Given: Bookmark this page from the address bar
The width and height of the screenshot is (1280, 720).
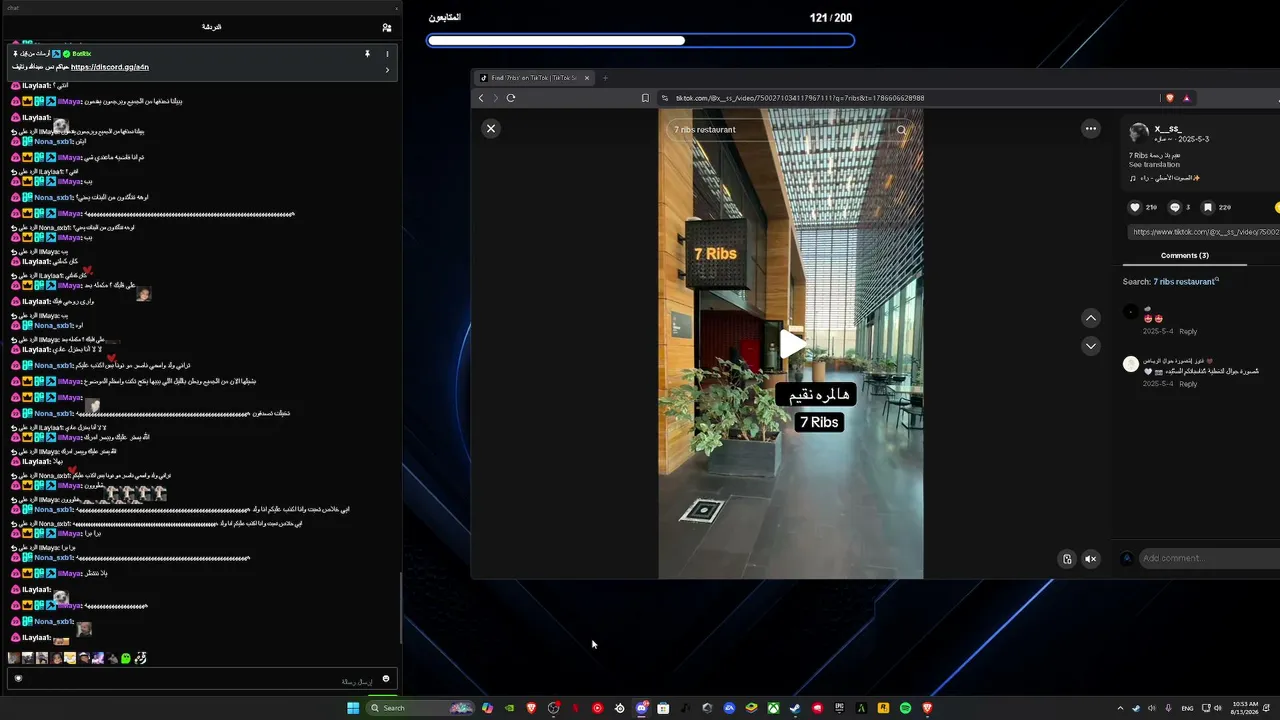Looking at the screenshot, I should [645, 98].
